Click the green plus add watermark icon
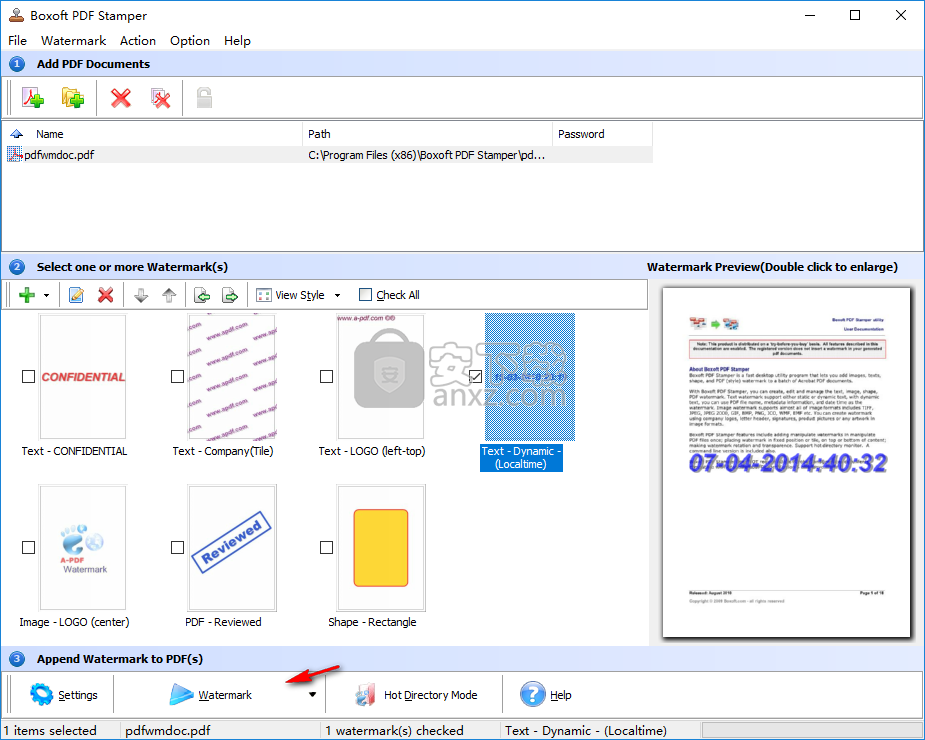This screenshot has width=925, height=740. coord(27,295)
